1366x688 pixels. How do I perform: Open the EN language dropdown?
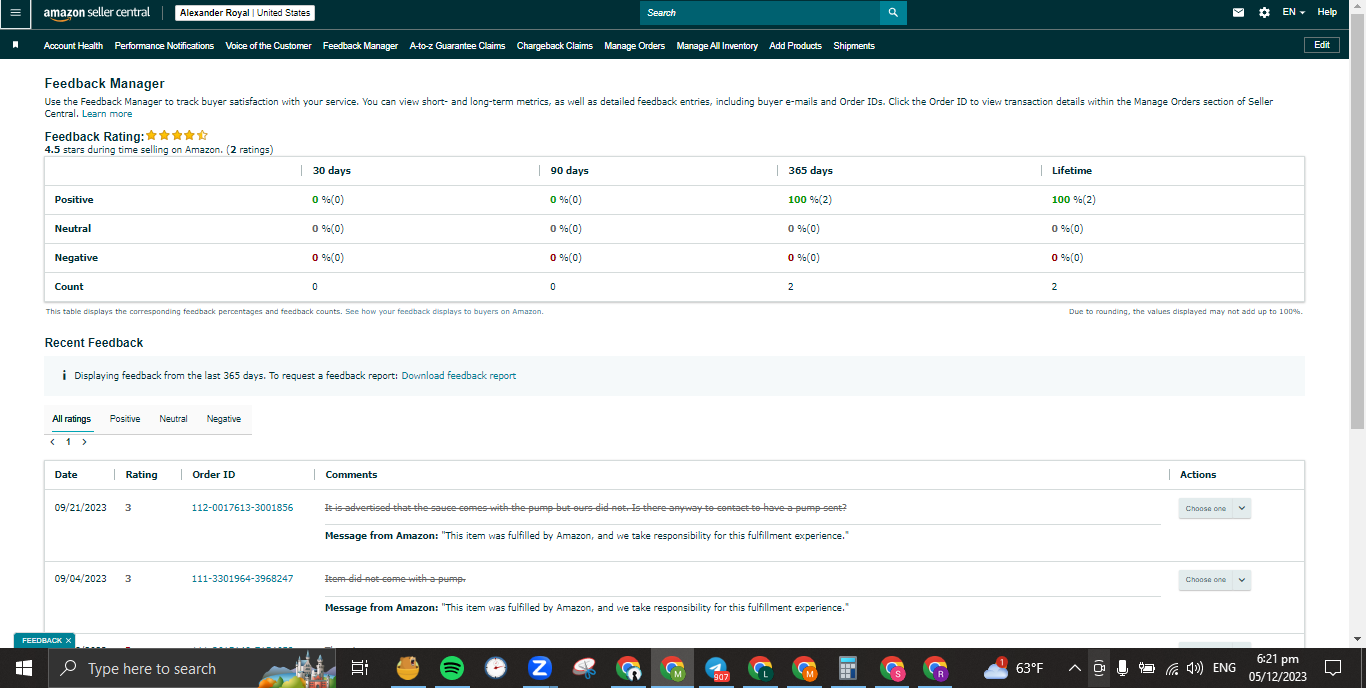point(1294,13)
